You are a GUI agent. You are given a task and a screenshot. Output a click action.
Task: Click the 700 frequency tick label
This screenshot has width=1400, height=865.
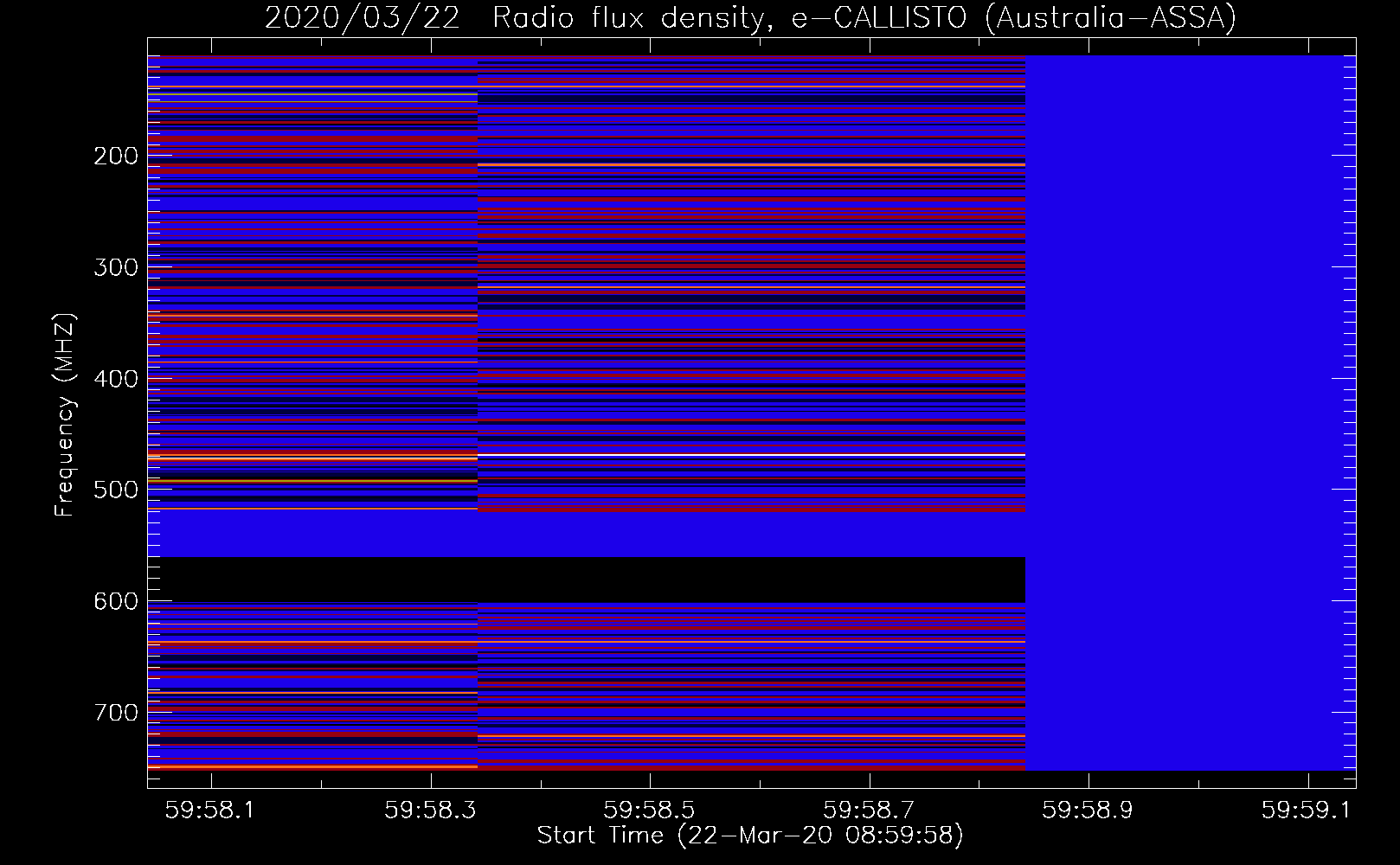116,713
